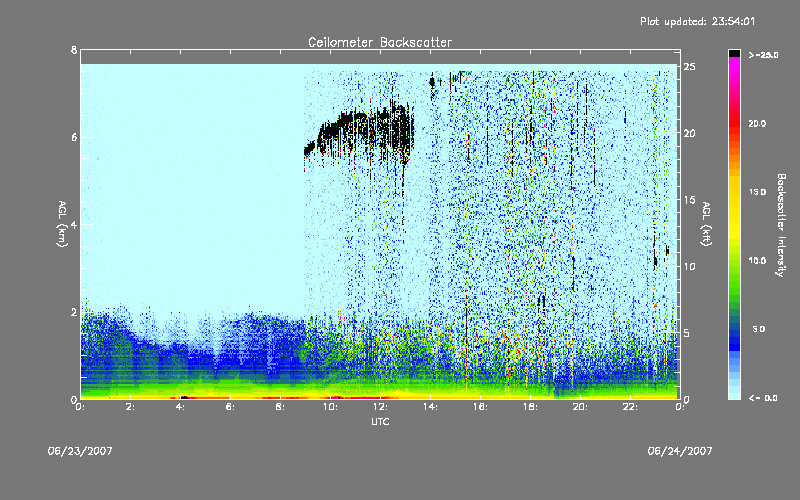Image resolution: width=800 pixels, height=500 pixels.
Task: Click the '14:' UTC hour tick label
Action: coord(431,407)
